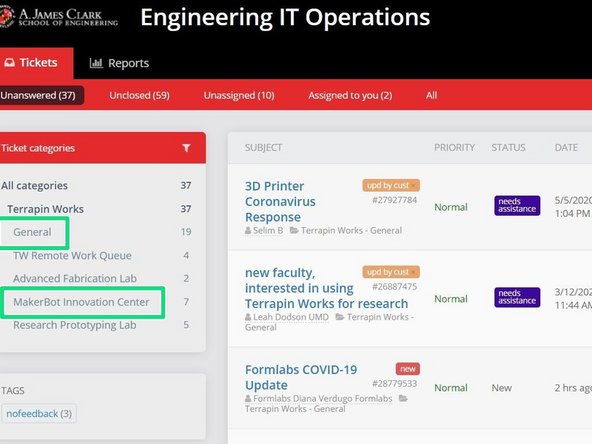
Task: Click the nofeedback tag
Action: click(x=39, y=413)
